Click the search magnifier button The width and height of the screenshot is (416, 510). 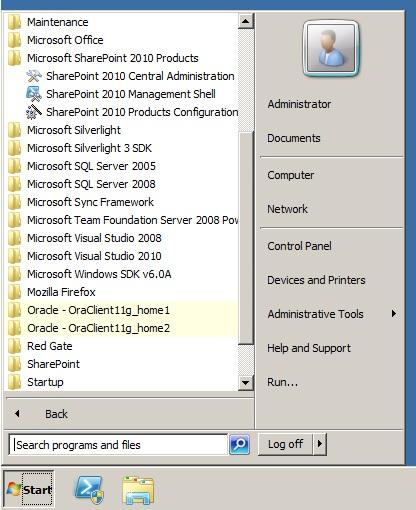pos(239,444)
